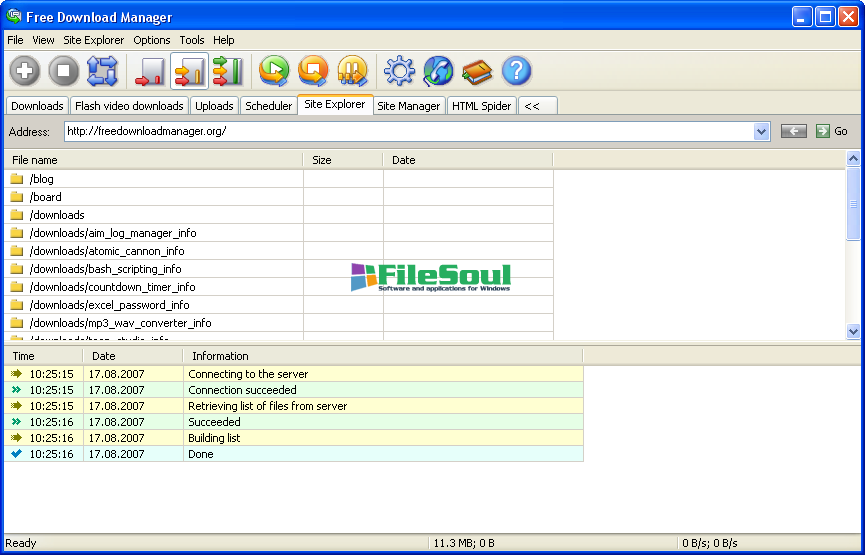Click the green start all downloads icon
865x555 pixels.
274,71
